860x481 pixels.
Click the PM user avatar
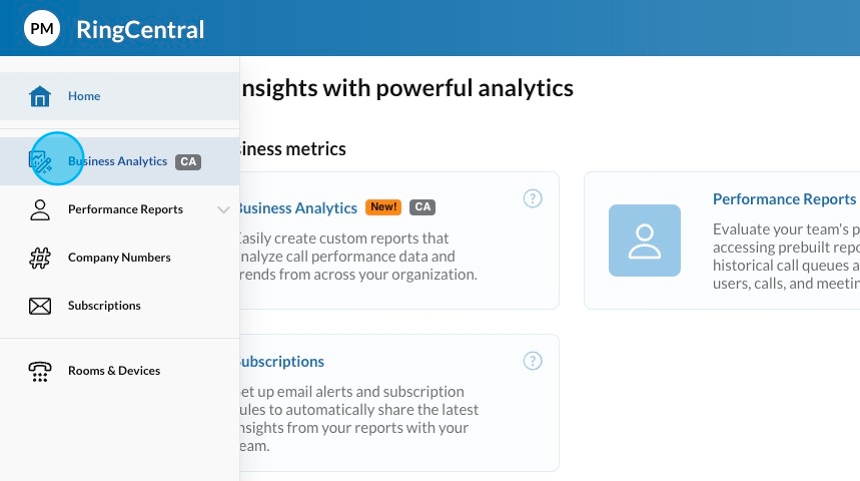point(42,29)
